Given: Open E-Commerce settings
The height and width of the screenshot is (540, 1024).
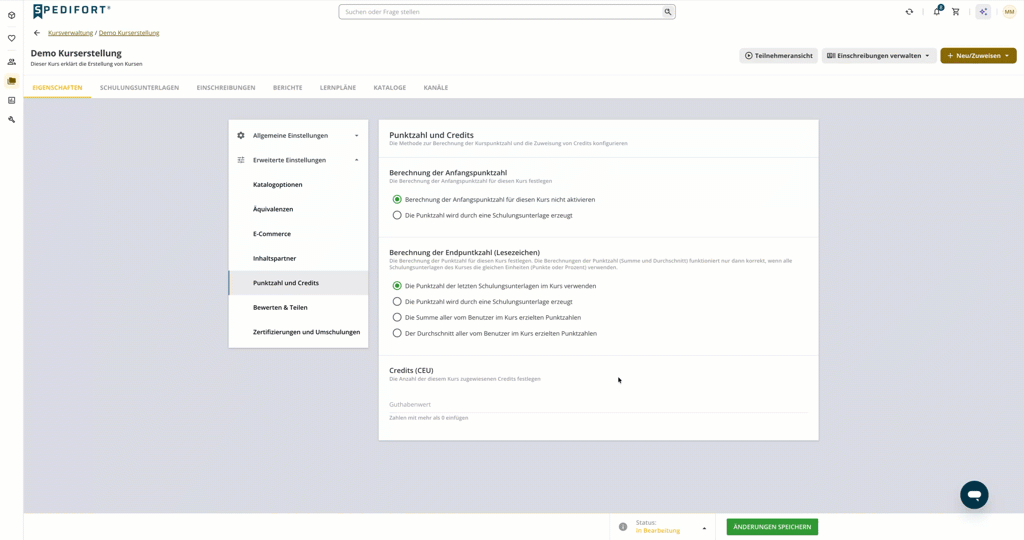Looking at the screenshot, I should pyautogui.click(x=298, y=234).
